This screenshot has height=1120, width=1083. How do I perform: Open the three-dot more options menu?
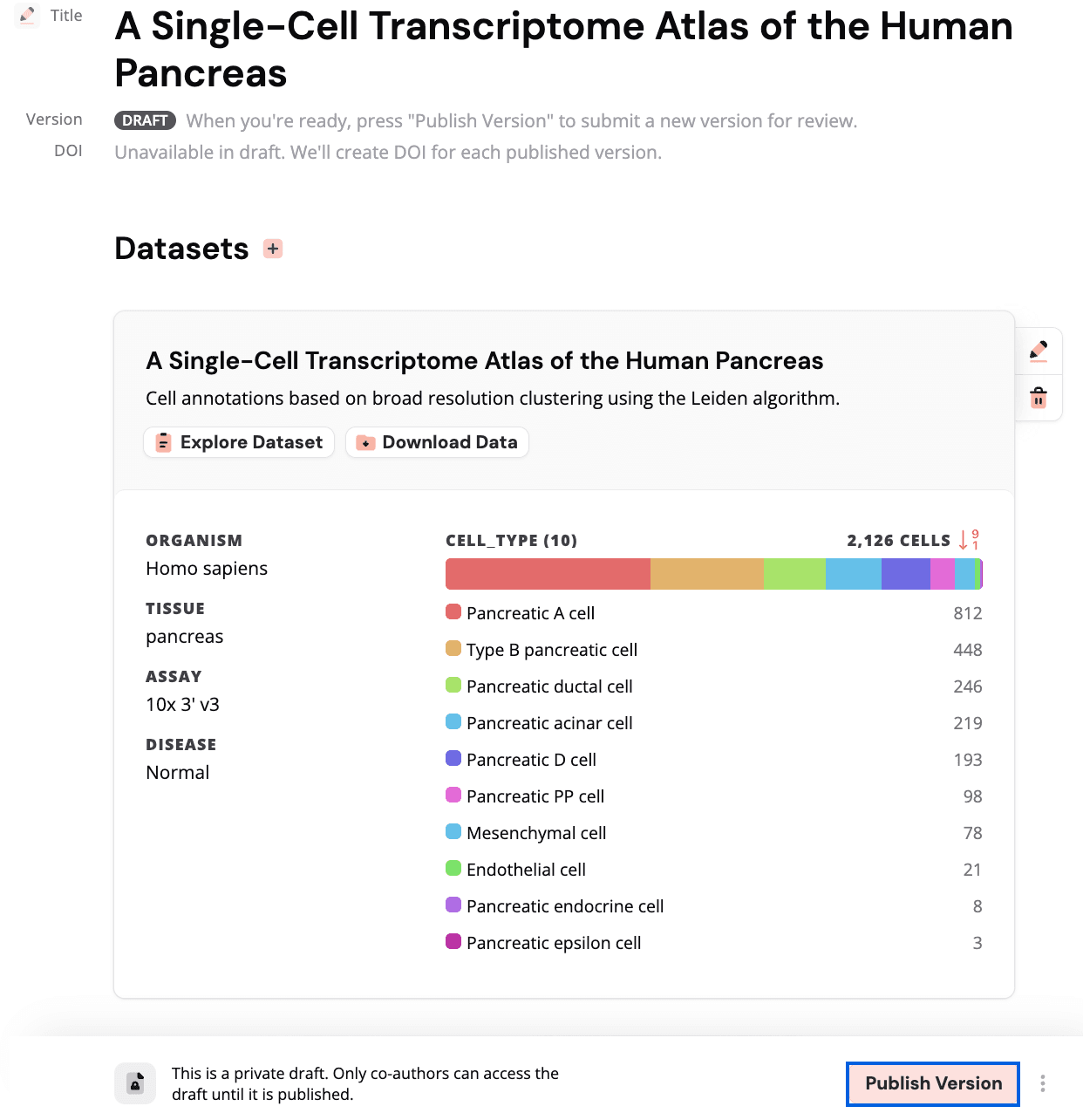pos(1043,1083)
